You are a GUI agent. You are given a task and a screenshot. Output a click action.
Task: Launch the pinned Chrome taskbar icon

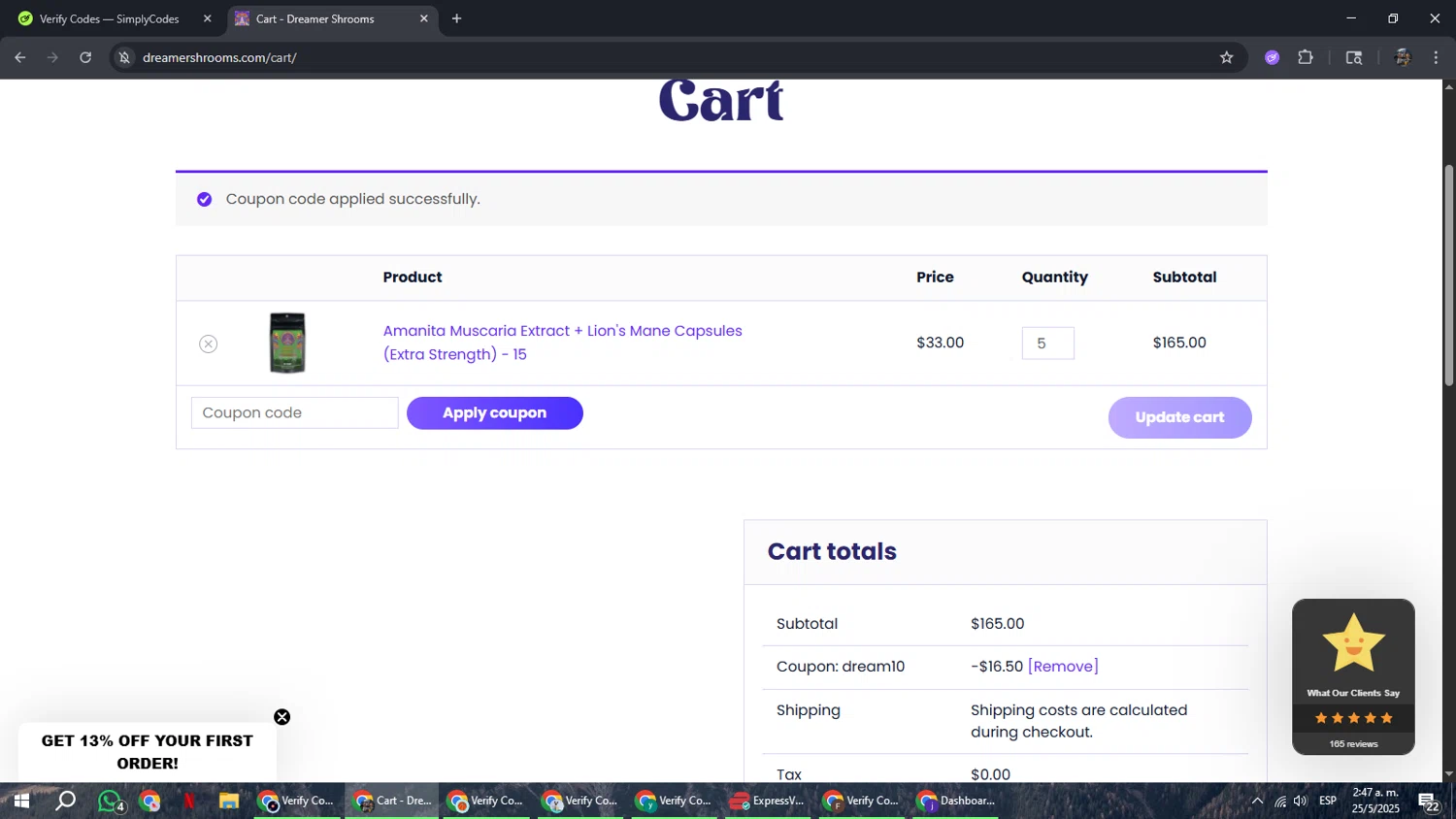(149, 801)
